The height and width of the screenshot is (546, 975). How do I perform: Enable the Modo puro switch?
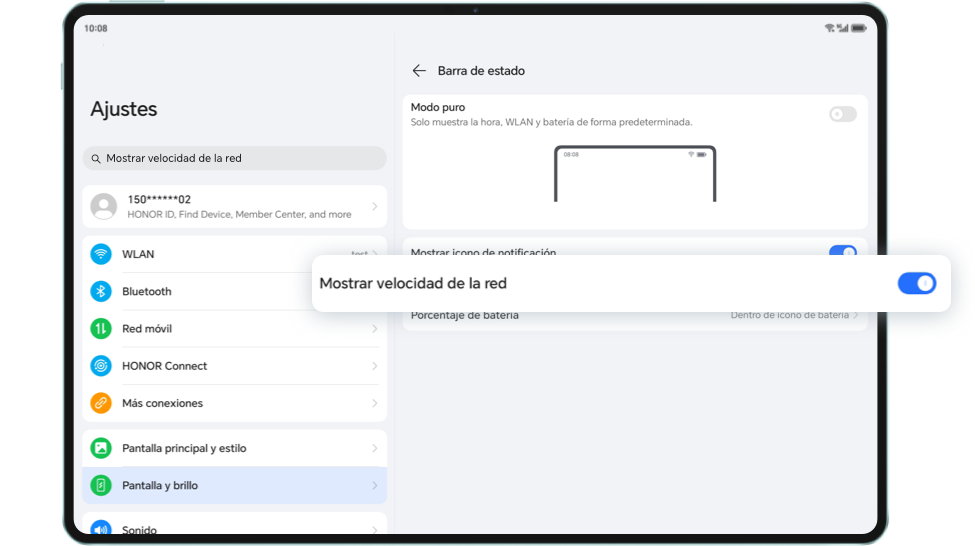tap(843, 114)
